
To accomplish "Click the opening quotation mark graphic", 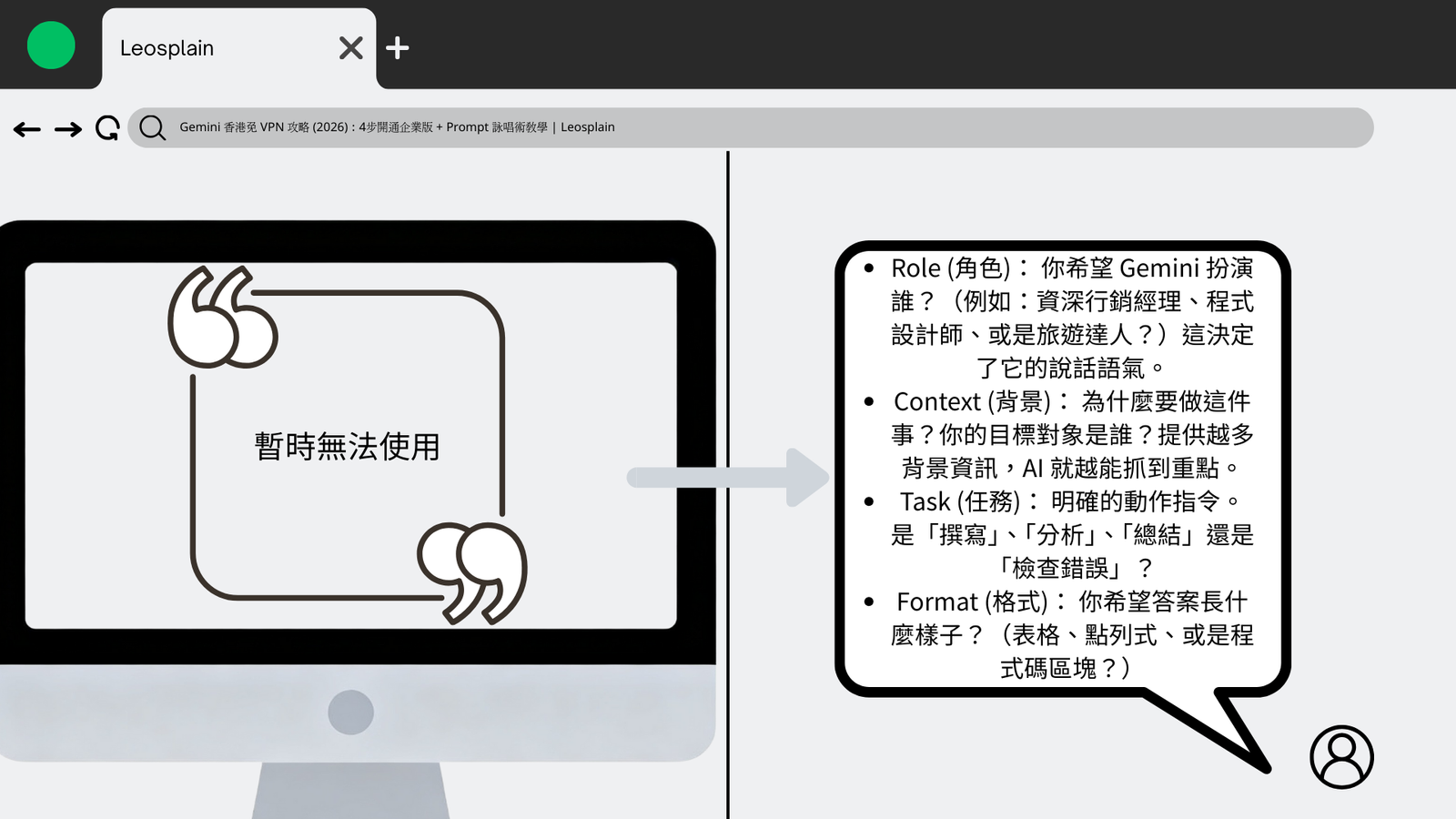I will [x=222, y=317].
